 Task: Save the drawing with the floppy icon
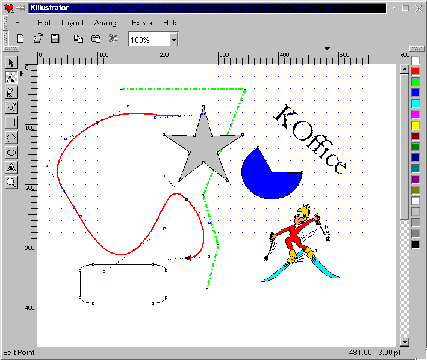point(55,39)
